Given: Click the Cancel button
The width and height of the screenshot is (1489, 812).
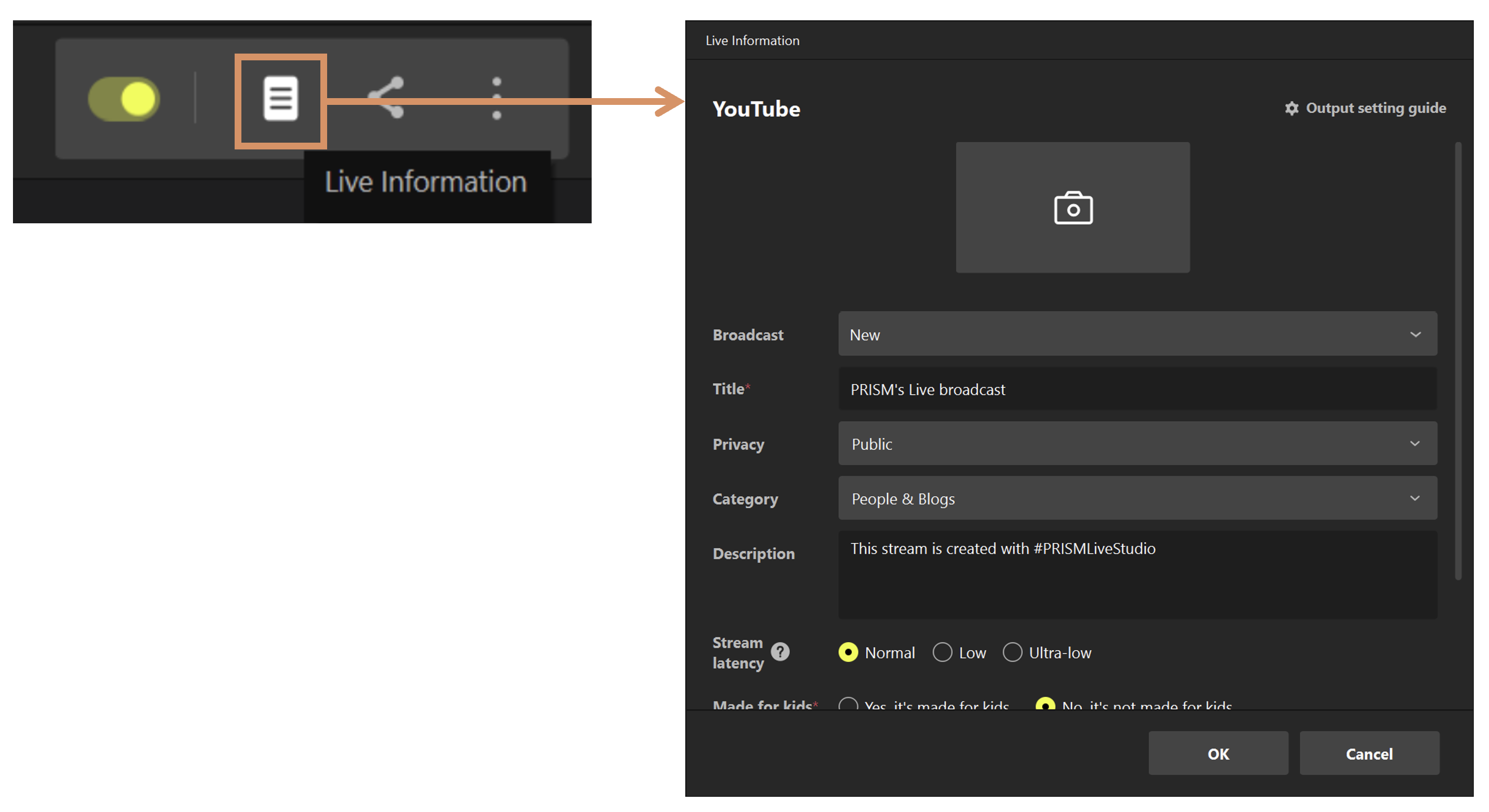Looking at the screenshot, I should coord(1369,753).
